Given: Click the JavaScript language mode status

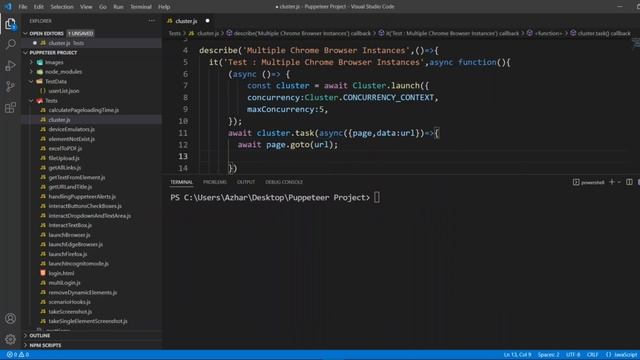Looking at the screenshot, I should point(622,355).
